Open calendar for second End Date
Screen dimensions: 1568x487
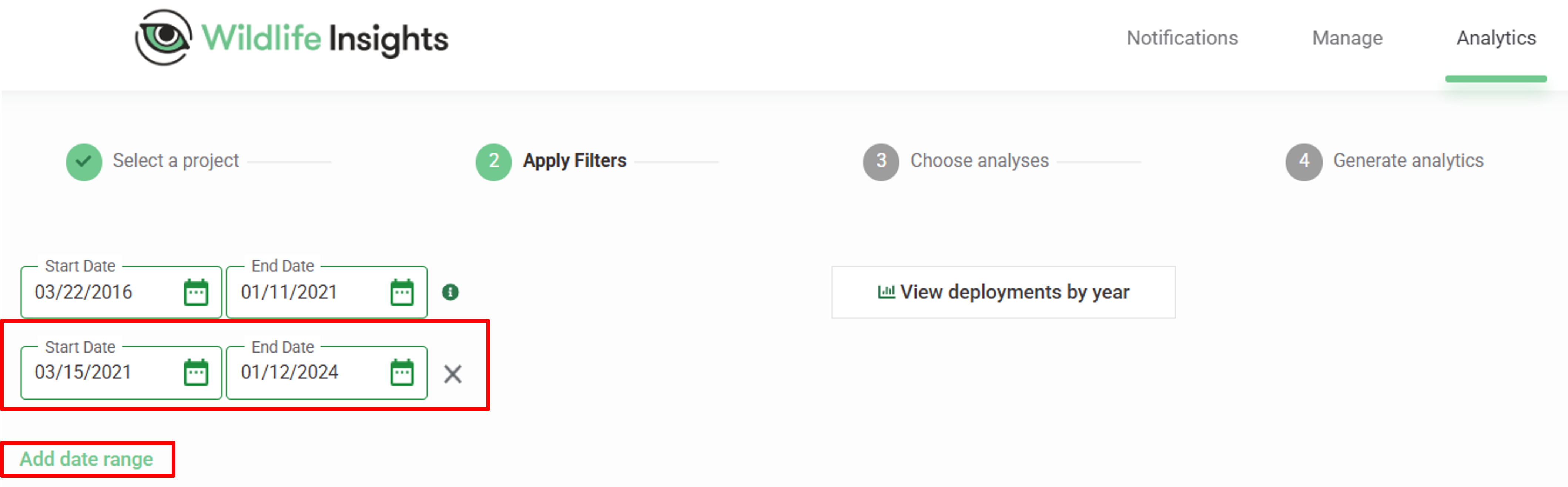click(x=402, y=373)
